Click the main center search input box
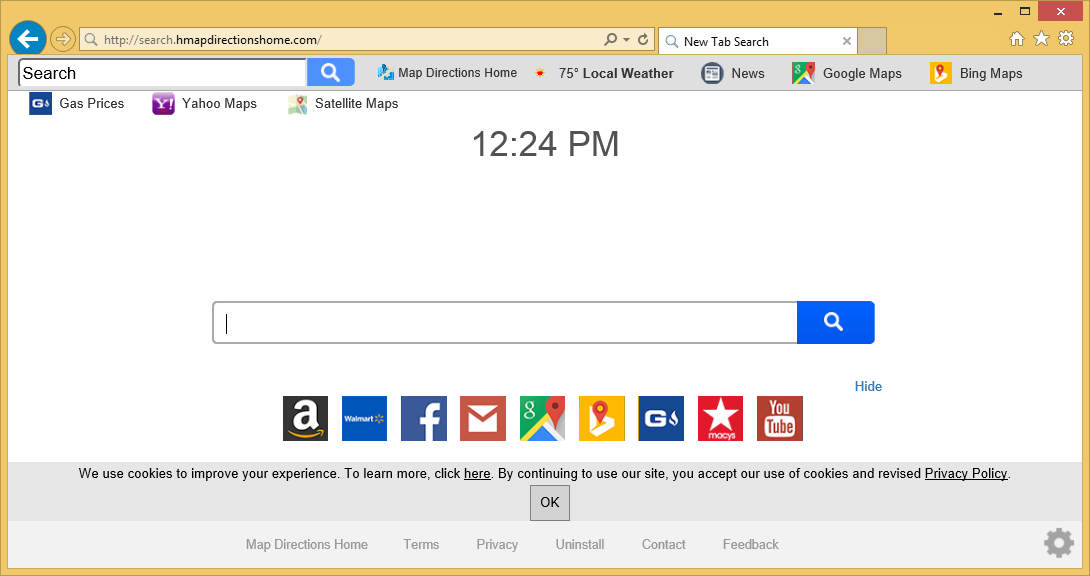 (505, 322)
